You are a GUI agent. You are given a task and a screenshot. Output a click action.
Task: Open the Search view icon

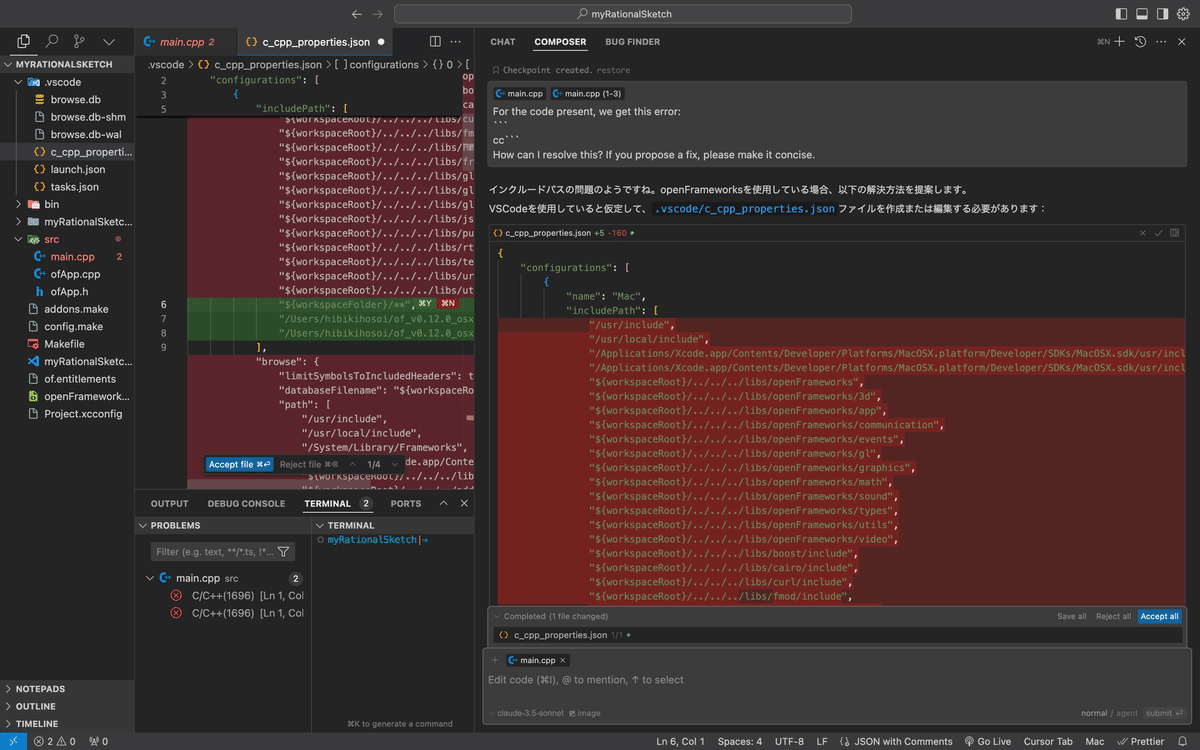point(52,42)
